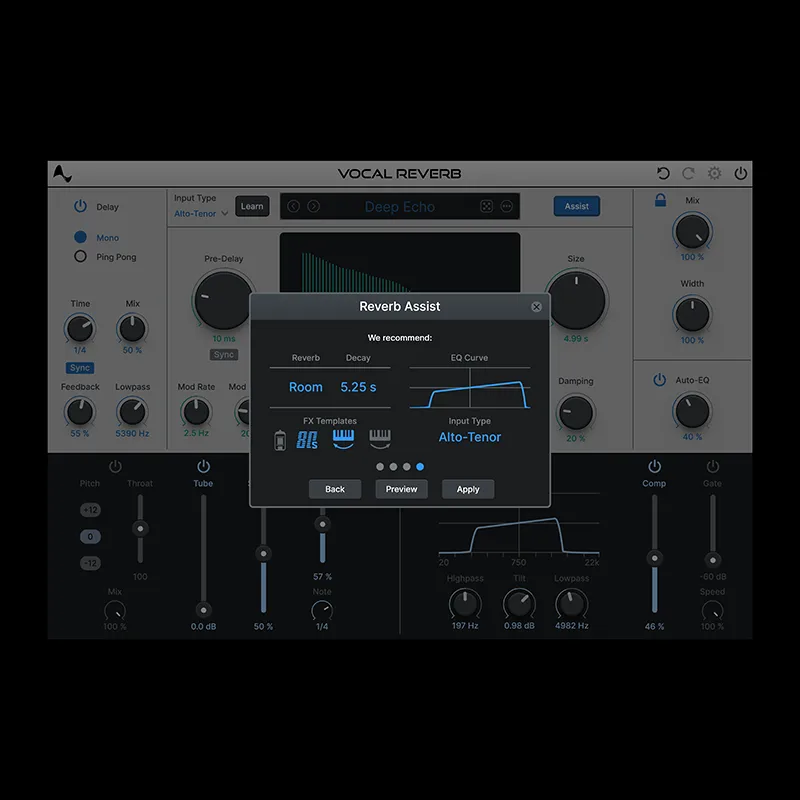Click the Learn button
Screen dimensions: 800x800
tap(252, 206)
